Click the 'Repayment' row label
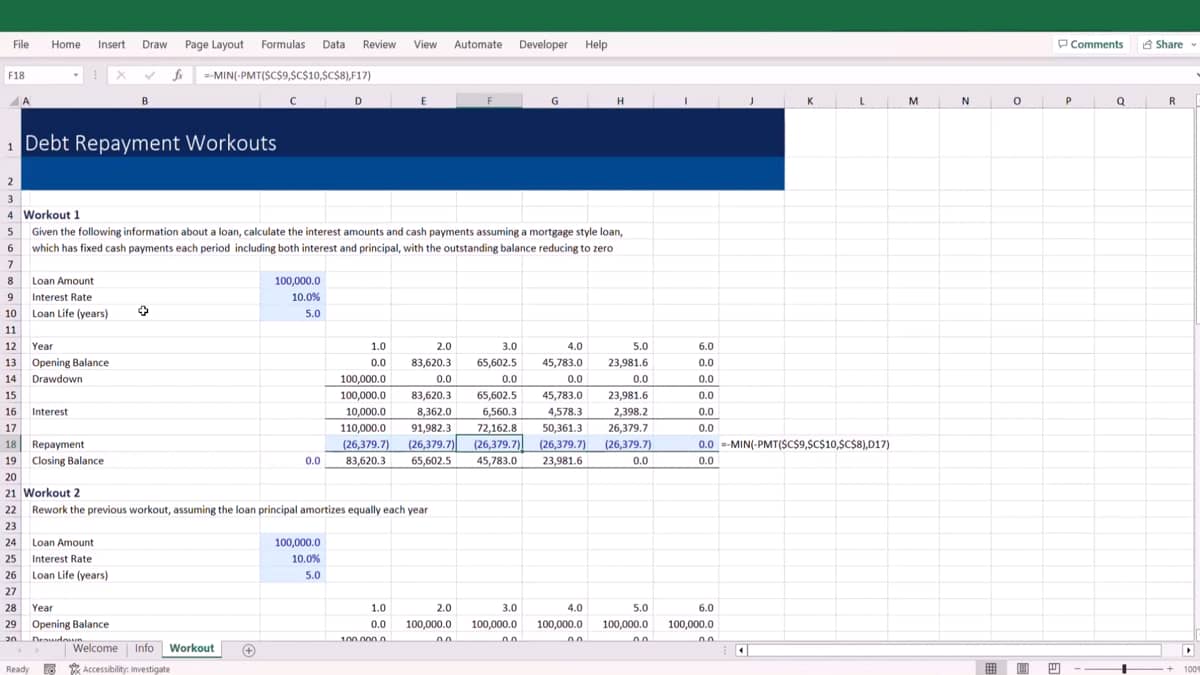 pos(58,444)
